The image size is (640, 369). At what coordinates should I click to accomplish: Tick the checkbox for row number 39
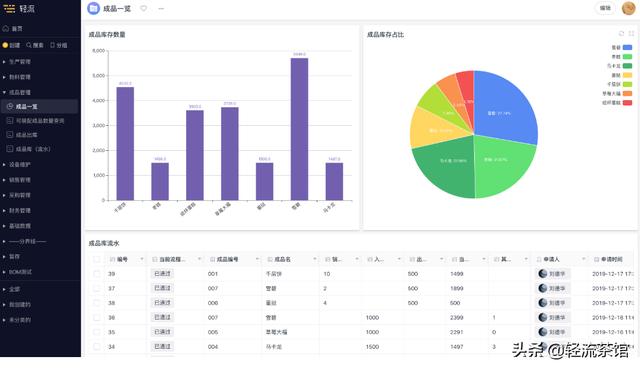pyautogui.click(x=97, y=274)
